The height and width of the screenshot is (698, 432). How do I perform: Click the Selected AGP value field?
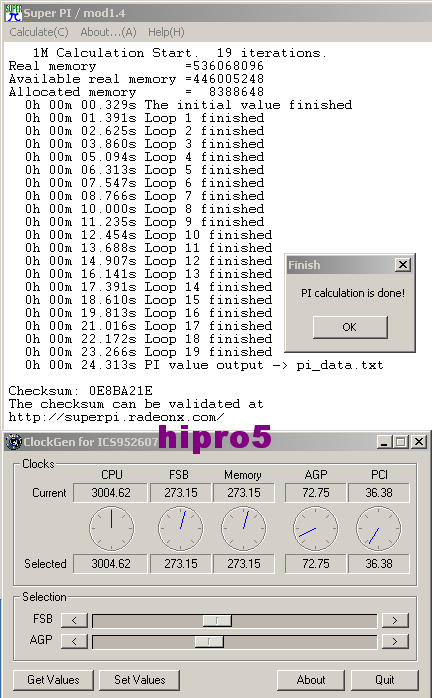click(315, 564)
